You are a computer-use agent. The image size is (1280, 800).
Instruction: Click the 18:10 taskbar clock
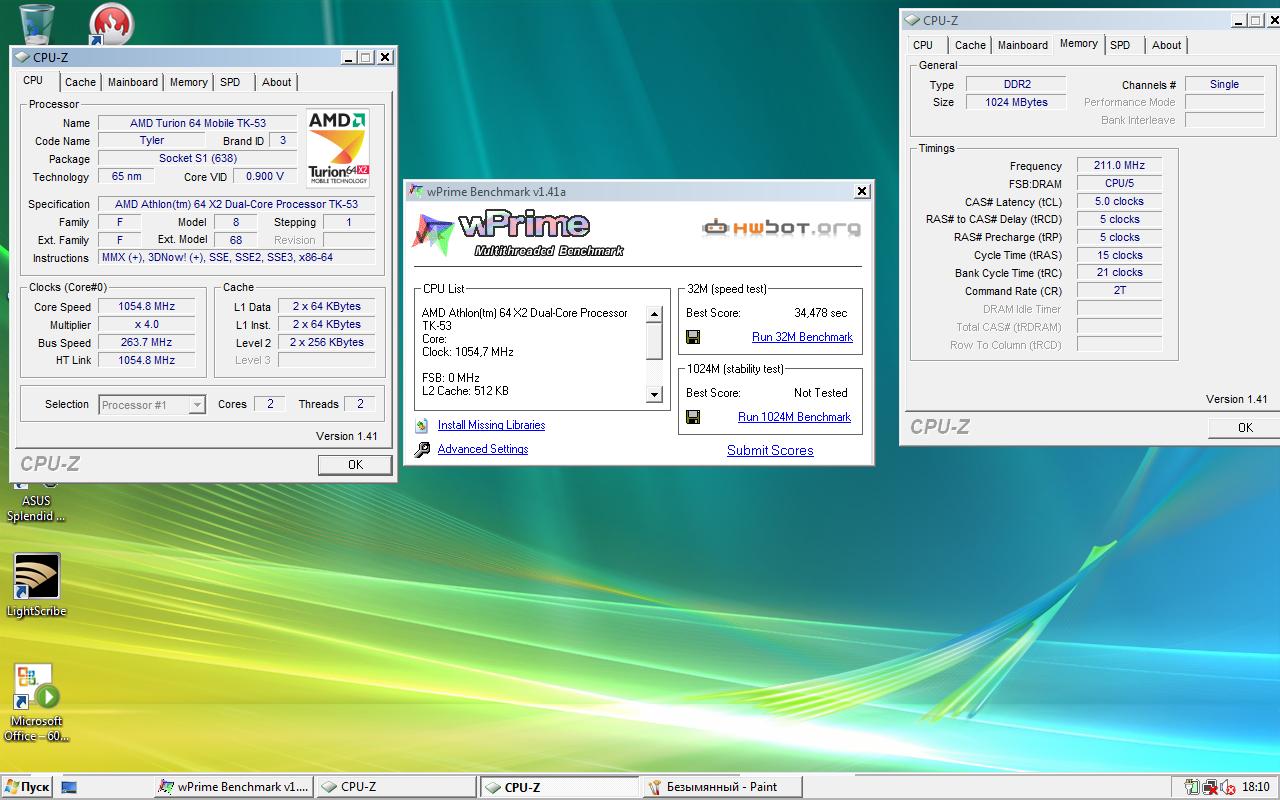pyautogui.click(x=1256, y=787)
